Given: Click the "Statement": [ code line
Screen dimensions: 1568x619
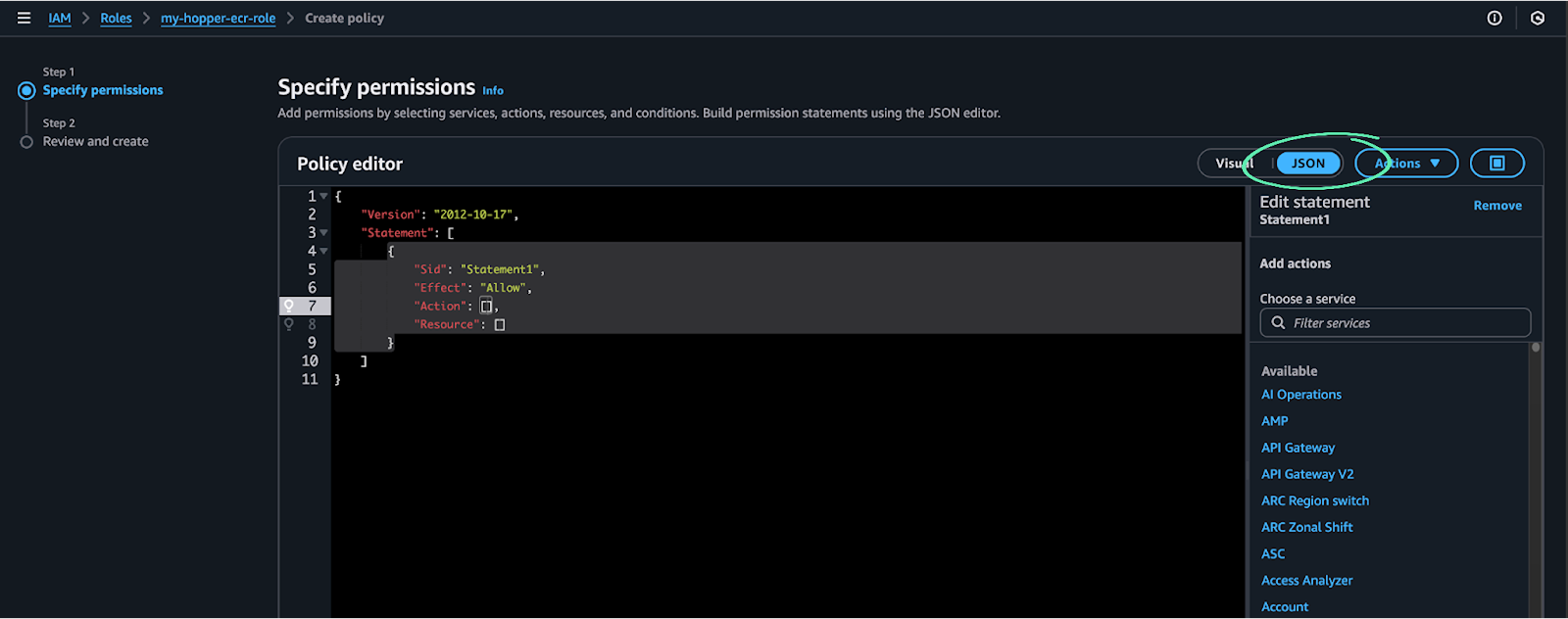Looking at the screenshot, I should [408, 233].
